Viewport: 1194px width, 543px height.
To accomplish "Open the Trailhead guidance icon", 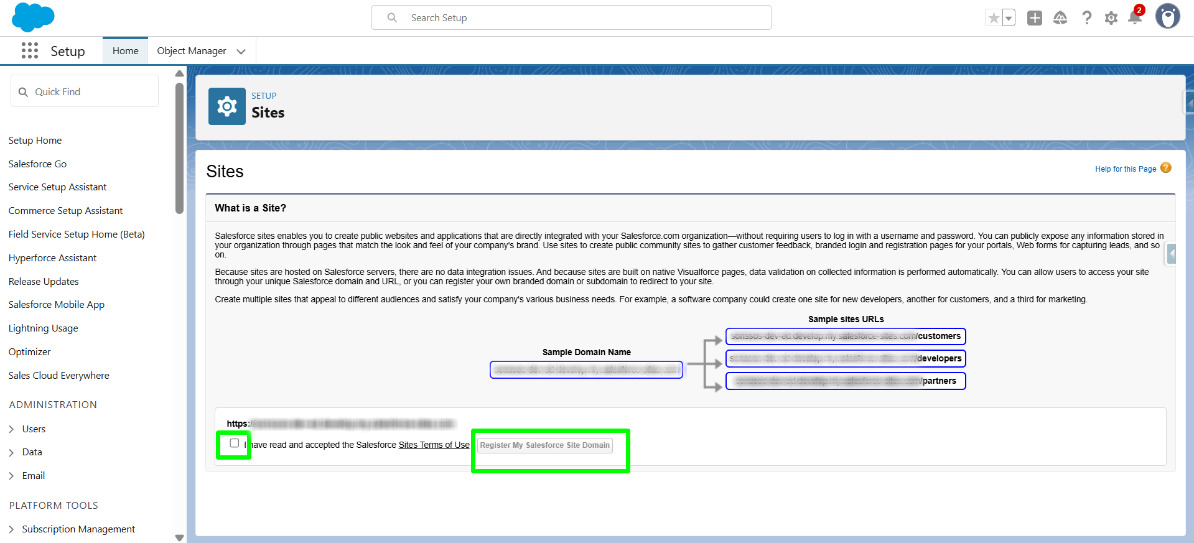I will (x=1060, y=18).
